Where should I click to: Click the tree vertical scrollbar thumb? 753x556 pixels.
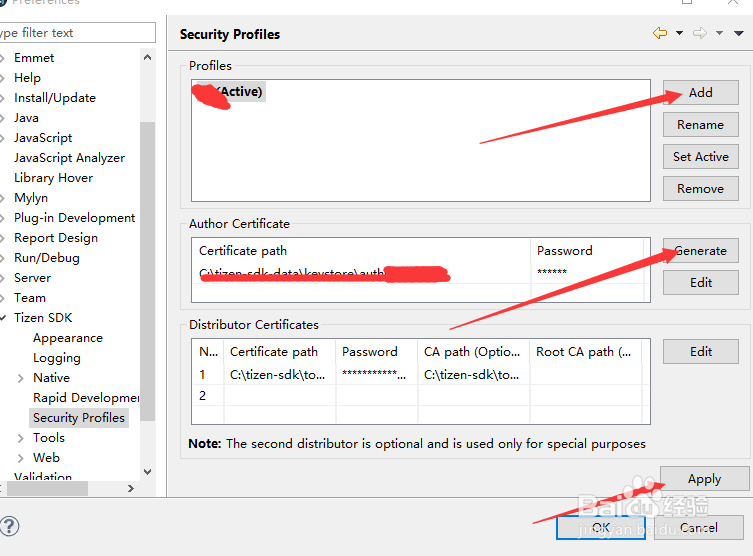pyautogui.click(x=147, y=271)
